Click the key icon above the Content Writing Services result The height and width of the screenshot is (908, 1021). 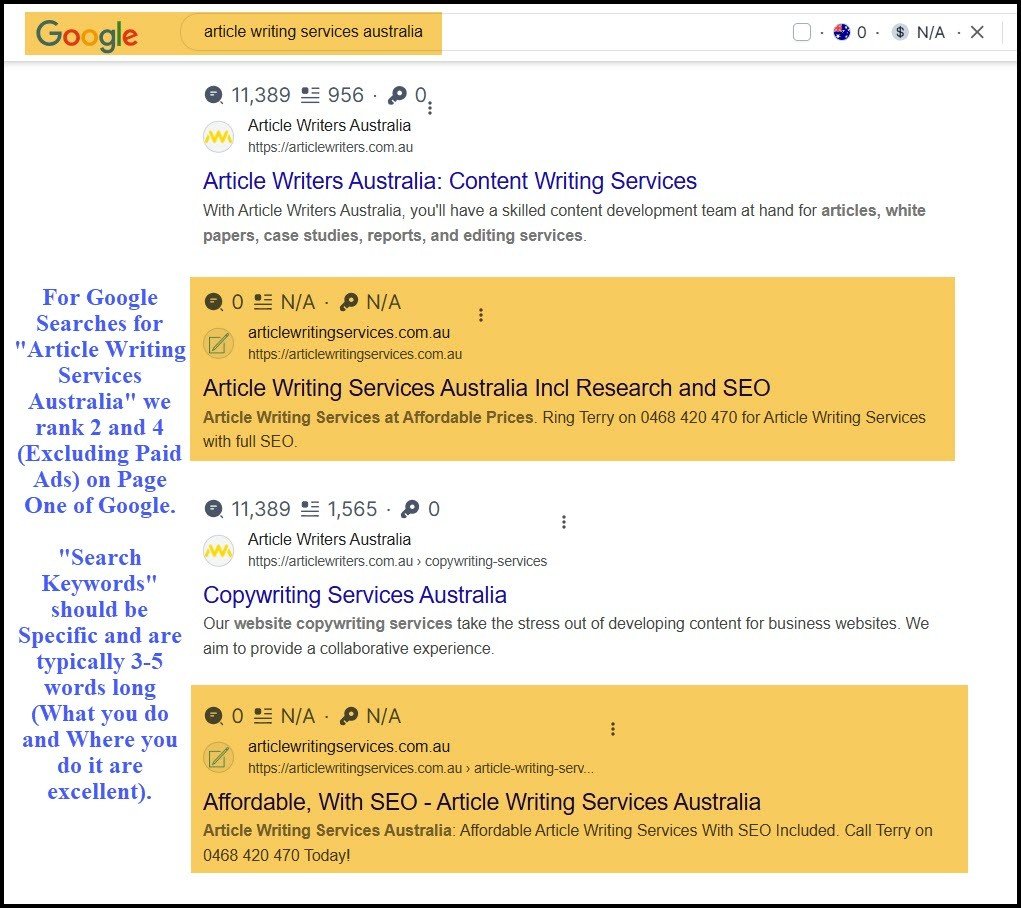pyautogui.click(x=397, y=95)
